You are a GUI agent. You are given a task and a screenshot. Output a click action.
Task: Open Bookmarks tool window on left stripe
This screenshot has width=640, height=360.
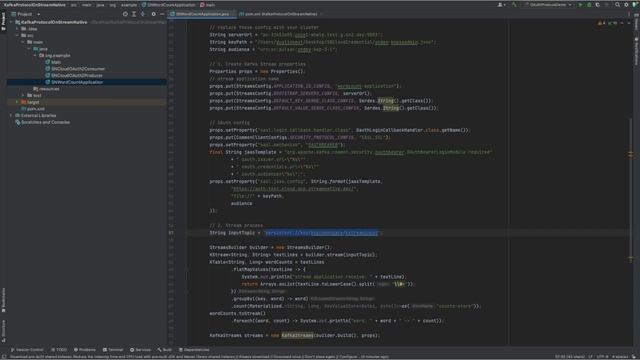coord(3,300)
